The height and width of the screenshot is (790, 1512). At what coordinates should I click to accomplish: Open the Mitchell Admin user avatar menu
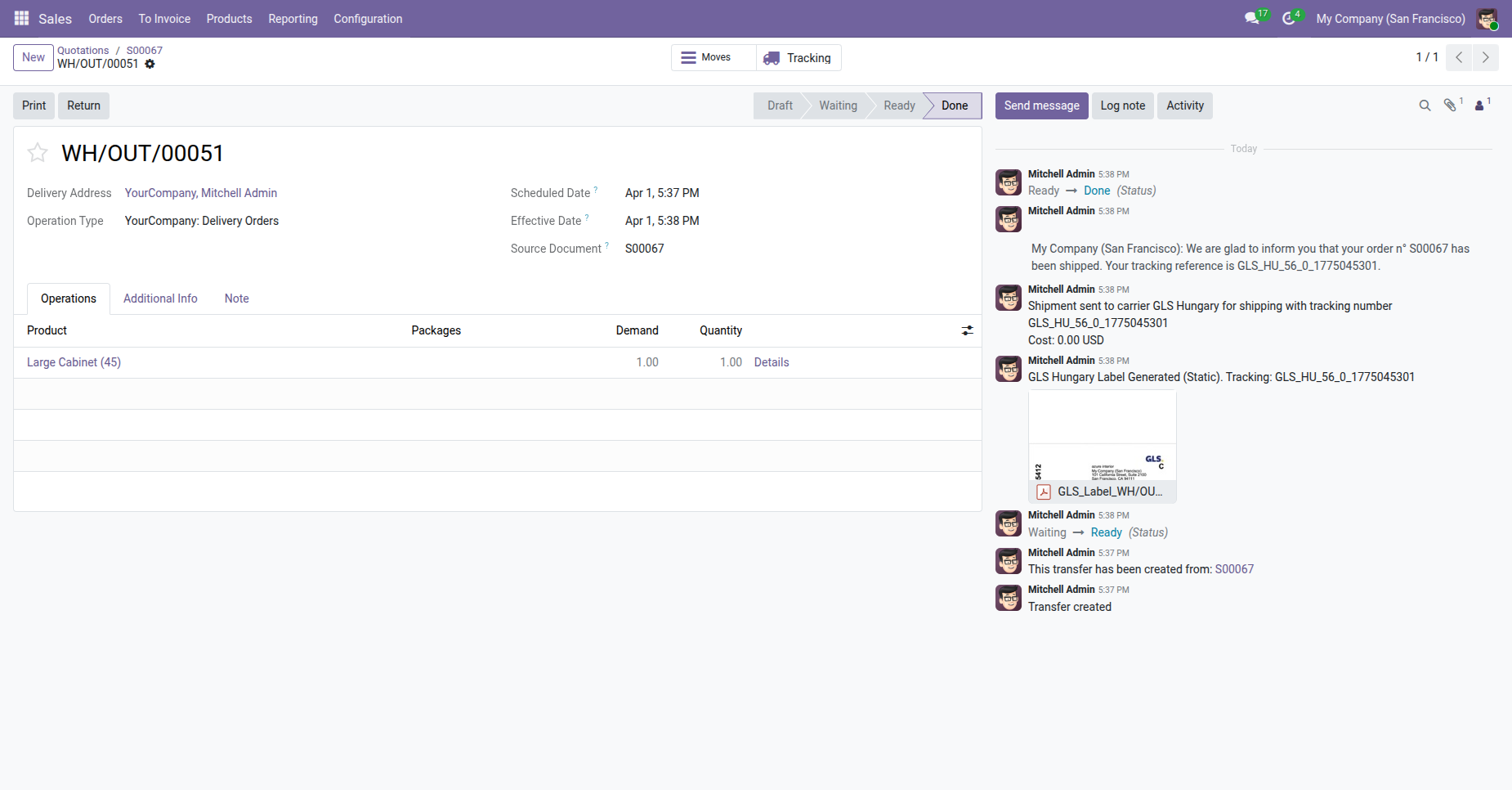1487,19
